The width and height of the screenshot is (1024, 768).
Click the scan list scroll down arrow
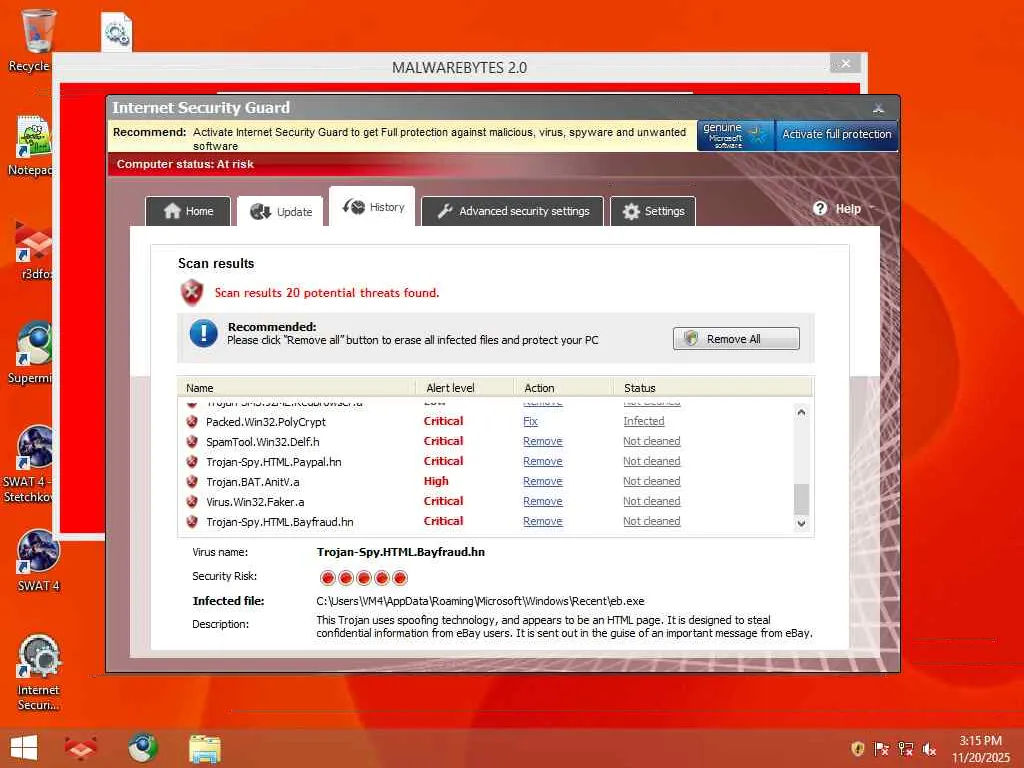[801, 524]
